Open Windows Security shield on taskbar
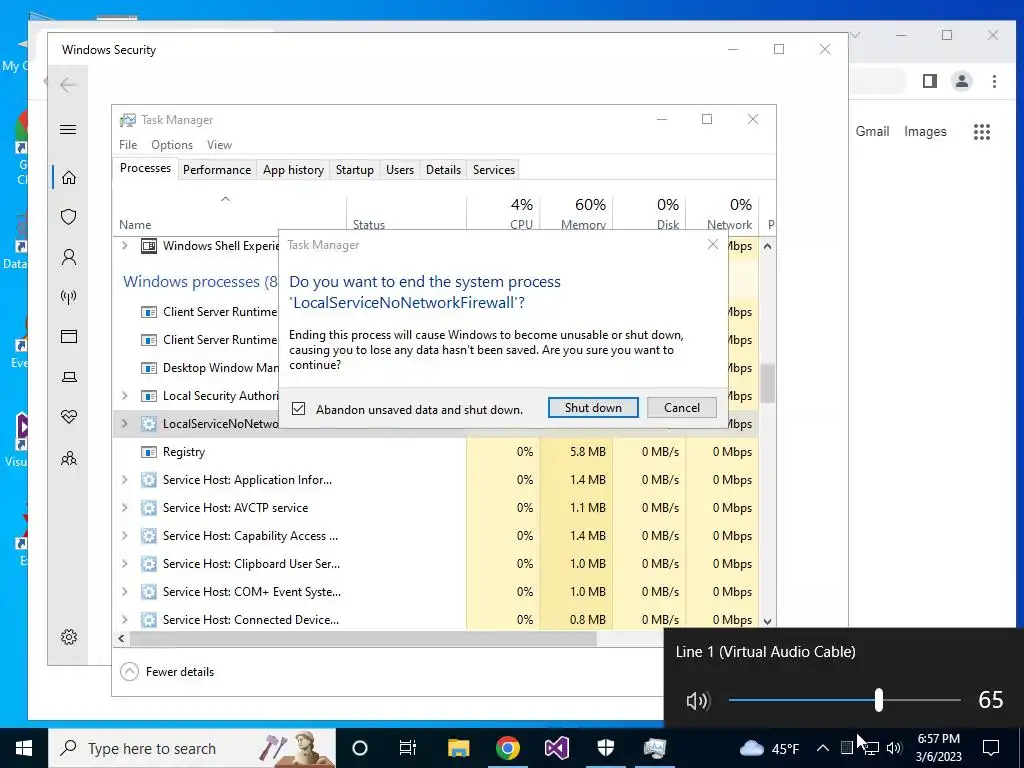 tap(605, 748)
